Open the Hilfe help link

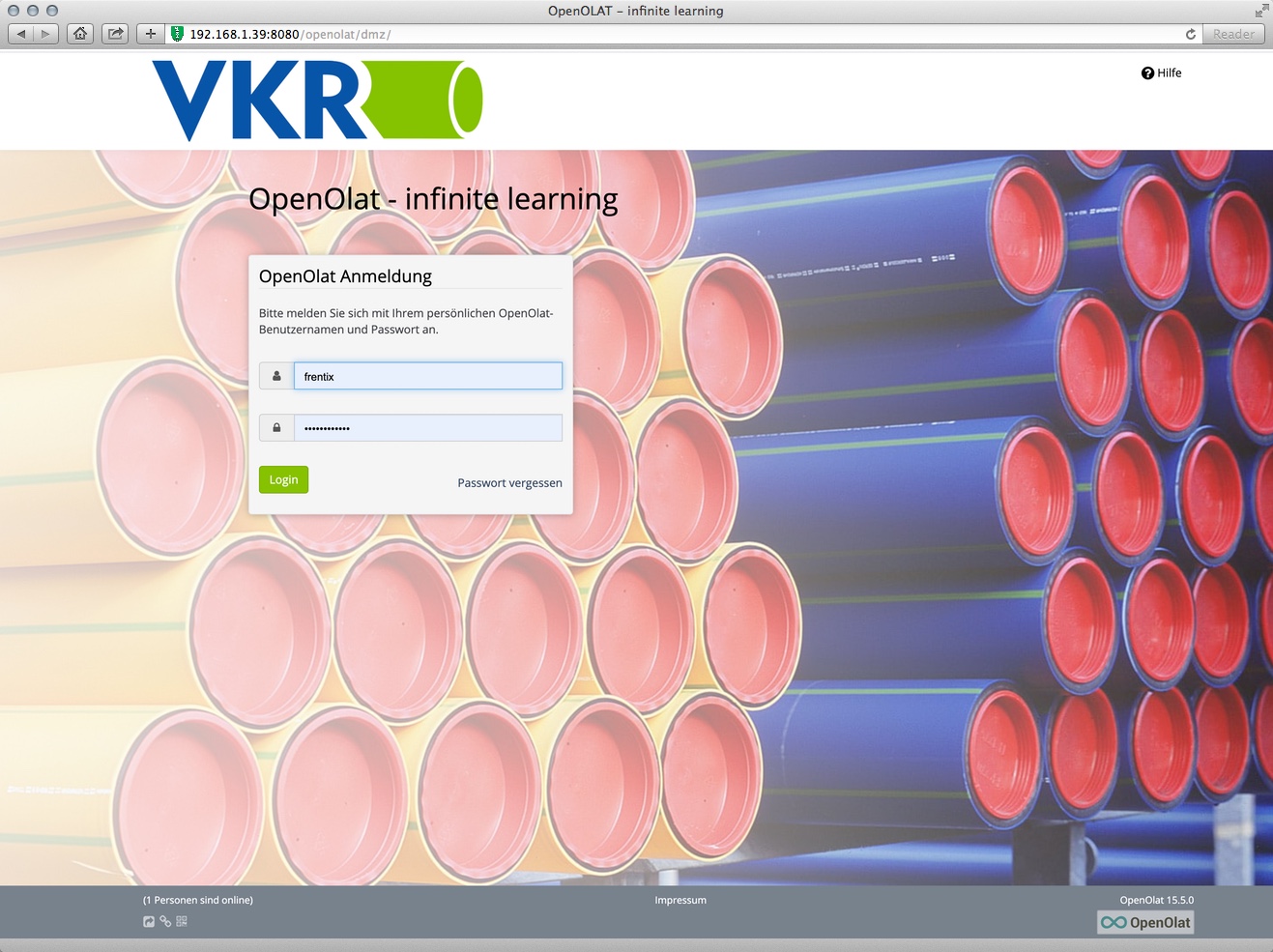pyautogui.click(x=1162, y=72)
